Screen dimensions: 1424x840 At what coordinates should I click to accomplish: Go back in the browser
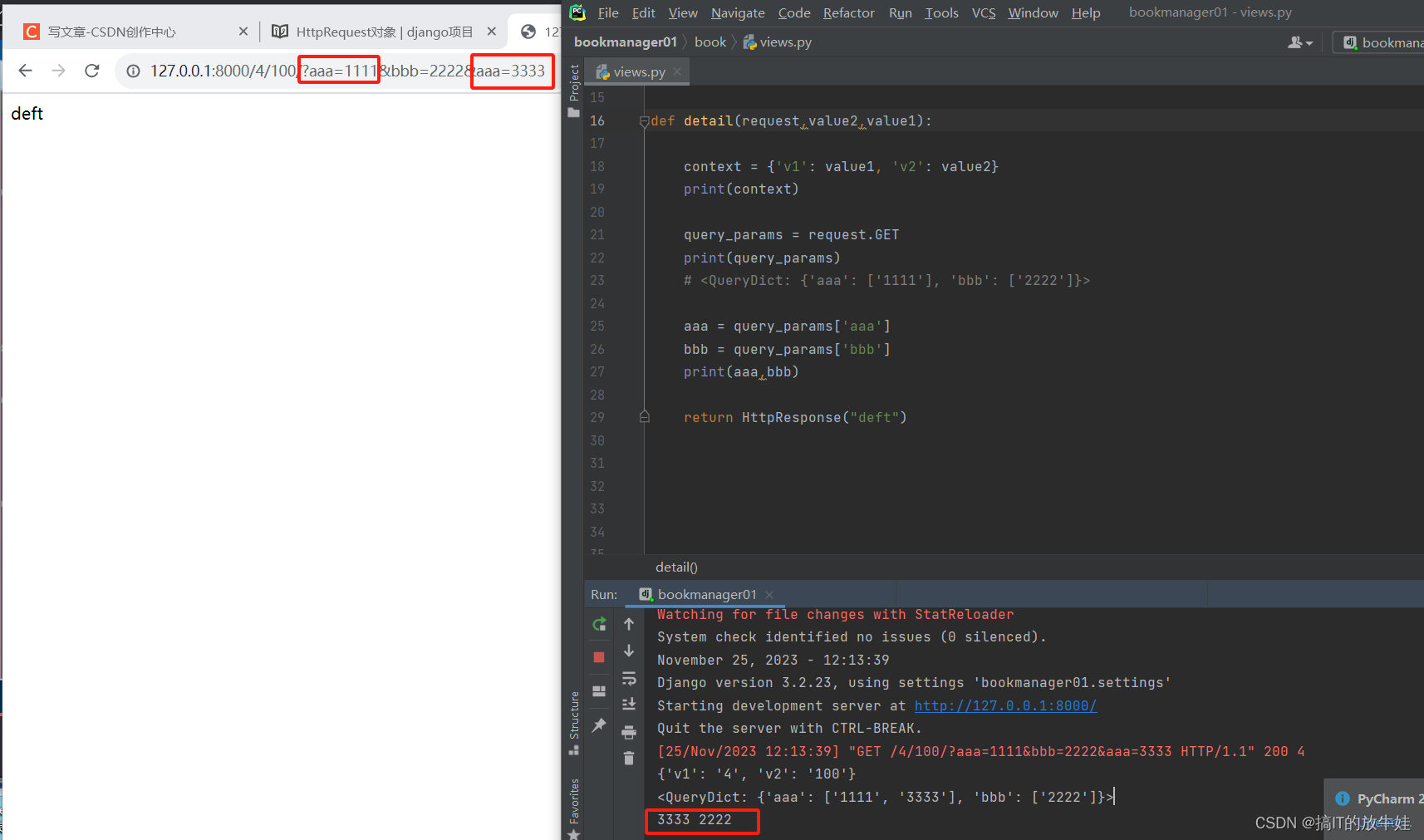tap(26, 71)
